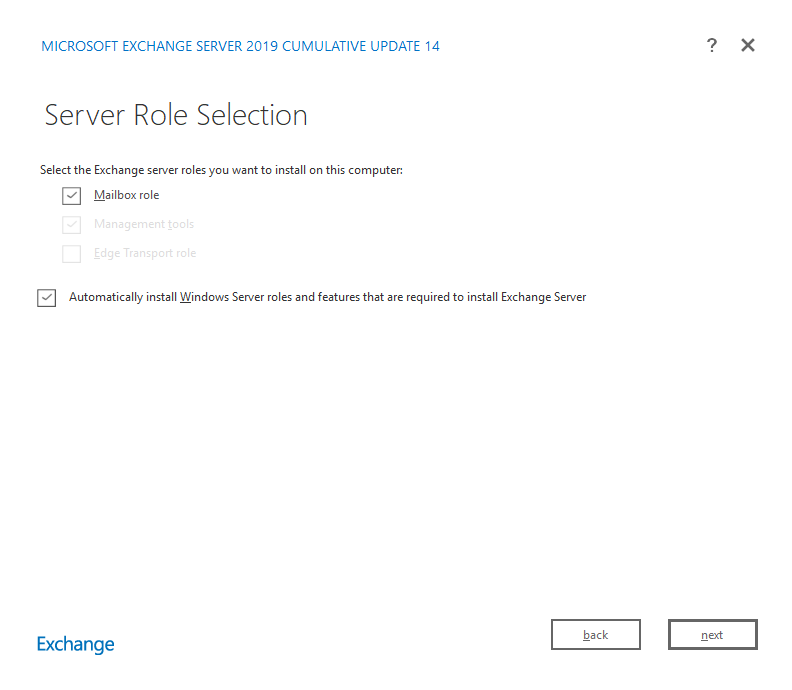Click the Microsoft Exchange Server 2019 title text

point(160,46)
